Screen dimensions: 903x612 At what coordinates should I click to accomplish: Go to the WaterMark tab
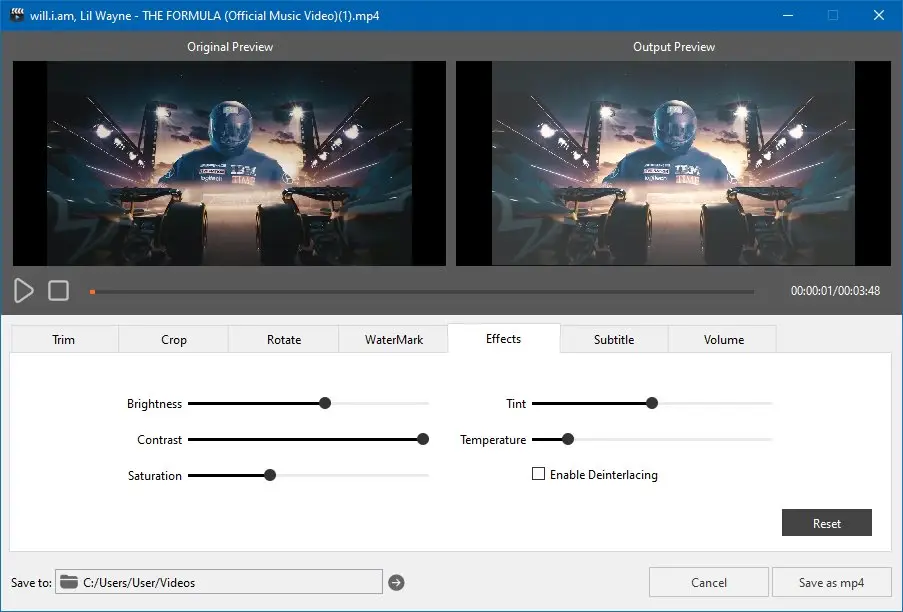point(394,340)
